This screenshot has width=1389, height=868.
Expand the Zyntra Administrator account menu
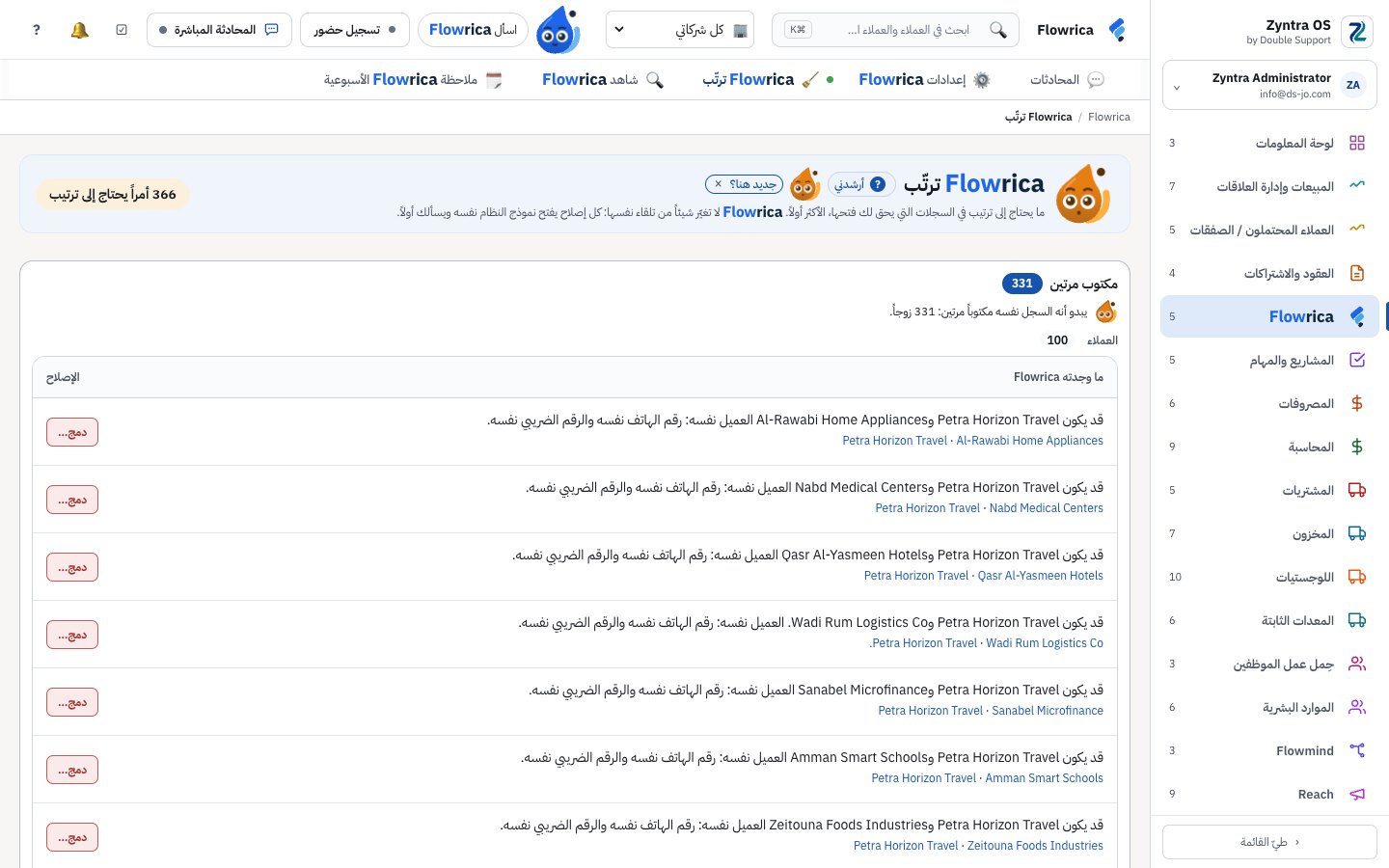point(1269,86)
